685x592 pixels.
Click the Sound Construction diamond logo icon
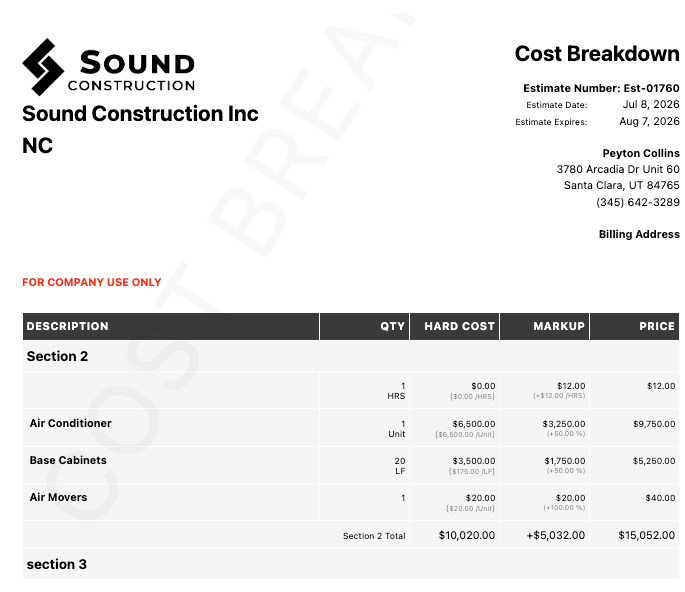pyautogui.click(x=42, y=67)
